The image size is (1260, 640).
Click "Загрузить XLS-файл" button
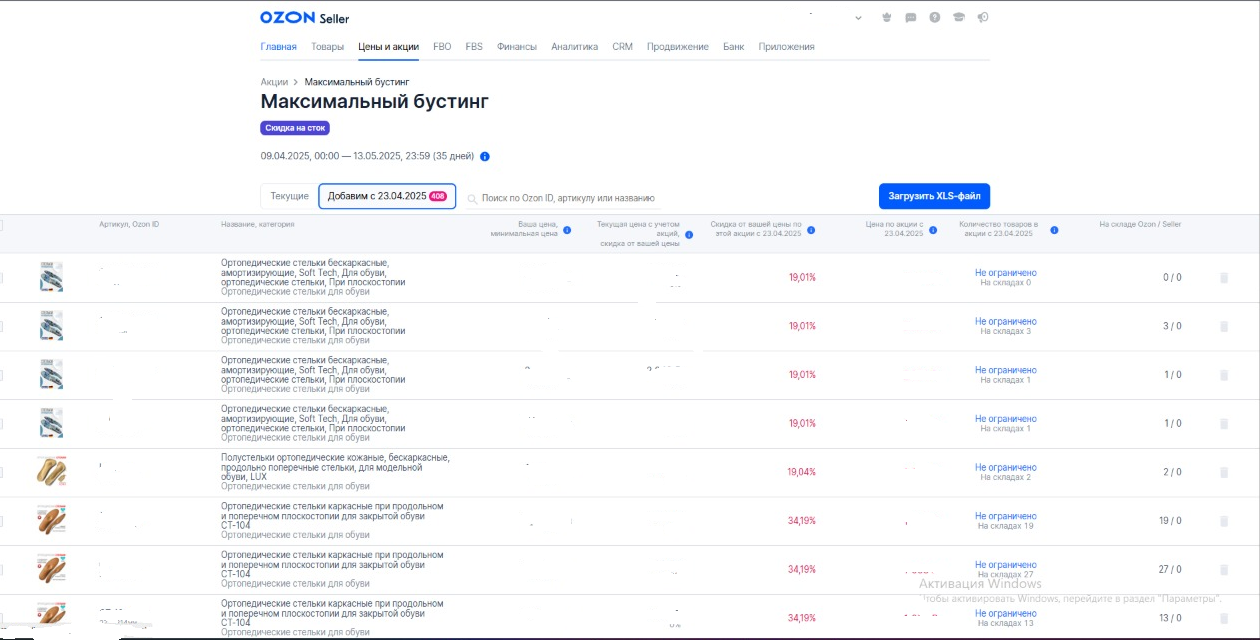934,196
